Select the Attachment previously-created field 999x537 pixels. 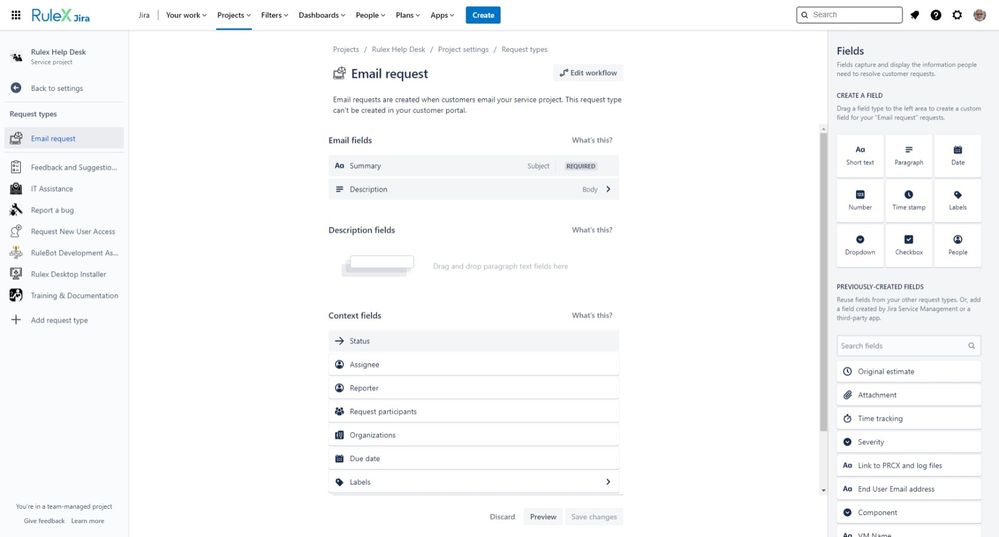[x=909, y=395]
